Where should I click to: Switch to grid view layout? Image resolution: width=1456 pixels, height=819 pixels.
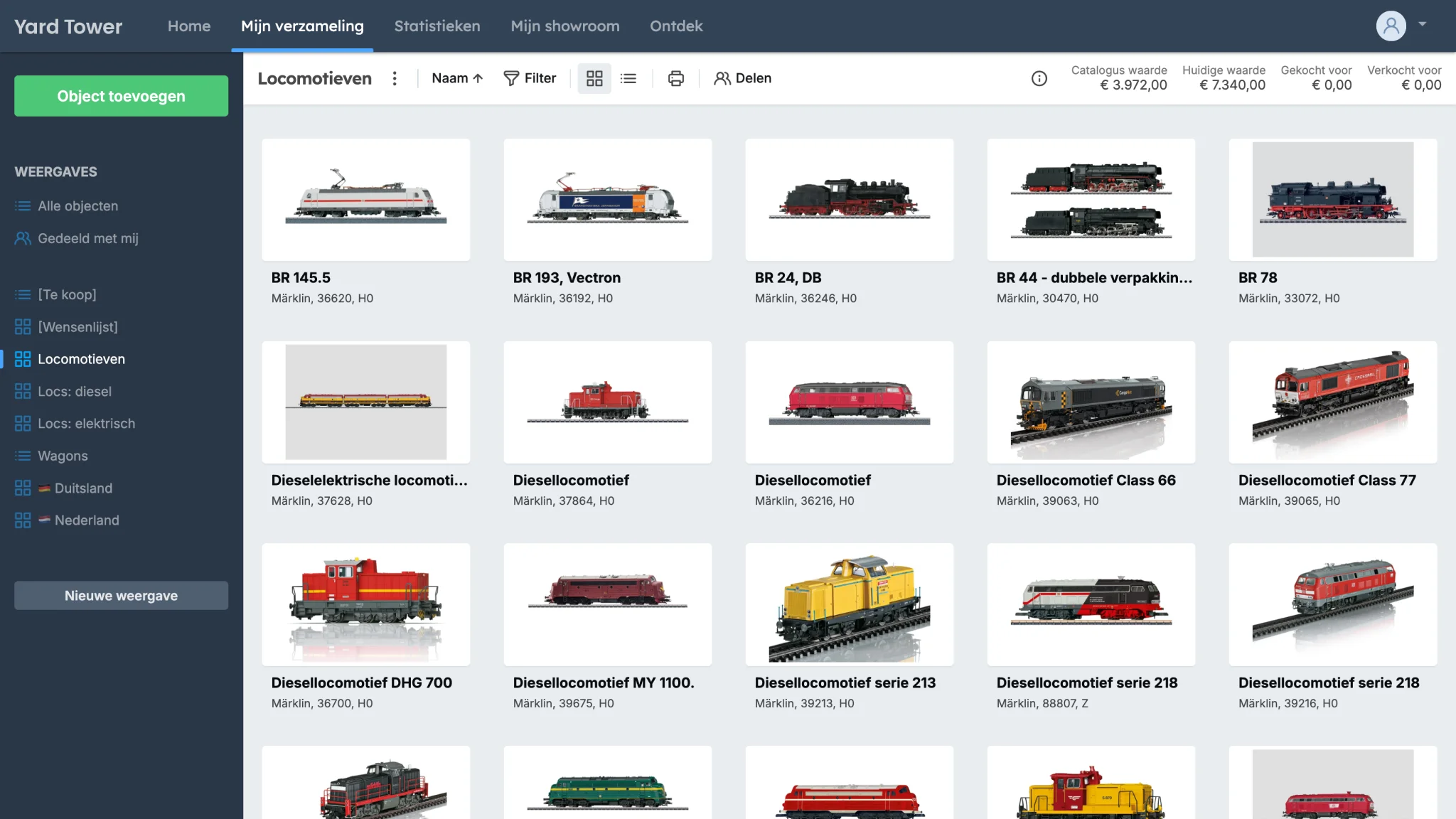594,78
